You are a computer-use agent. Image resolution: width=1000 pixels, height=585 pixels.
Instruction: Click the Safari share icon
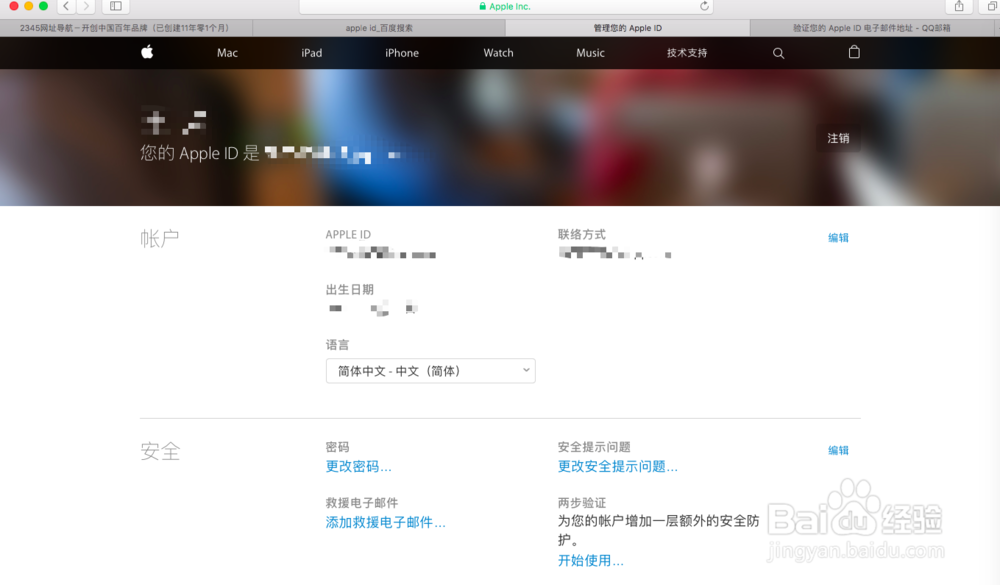pyautogui.click(x=959, y=6)
